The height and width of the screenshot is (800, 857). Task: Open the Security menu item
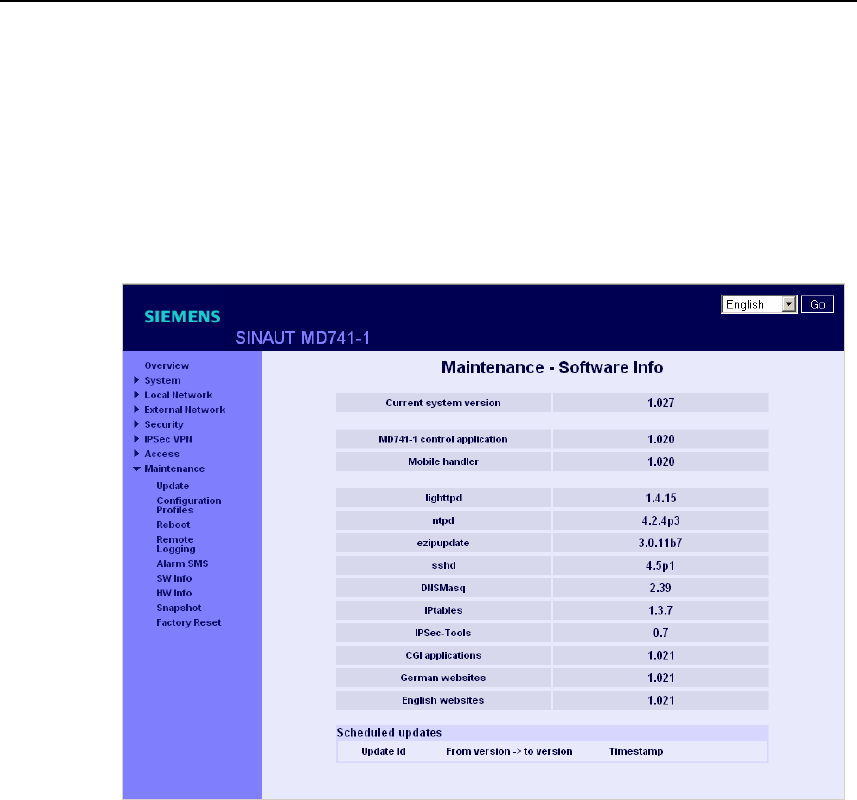(x=164, y=425)
